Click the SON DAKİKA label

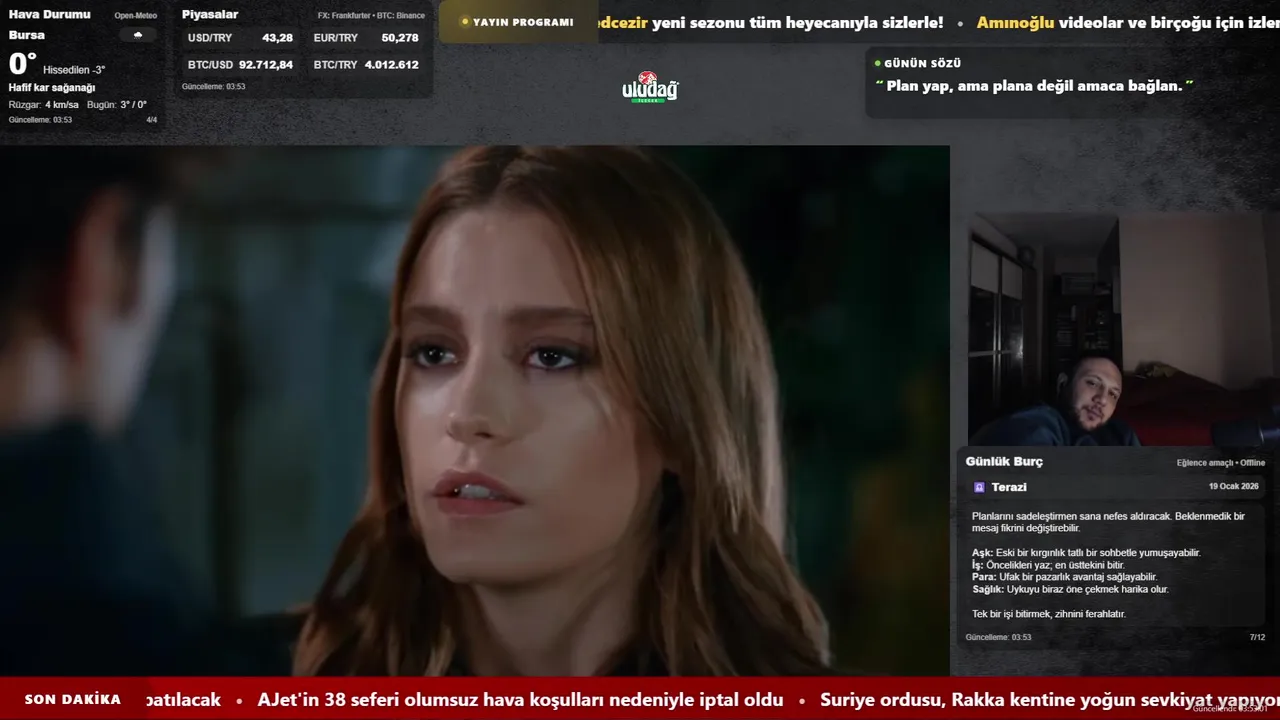coord(72,700)
